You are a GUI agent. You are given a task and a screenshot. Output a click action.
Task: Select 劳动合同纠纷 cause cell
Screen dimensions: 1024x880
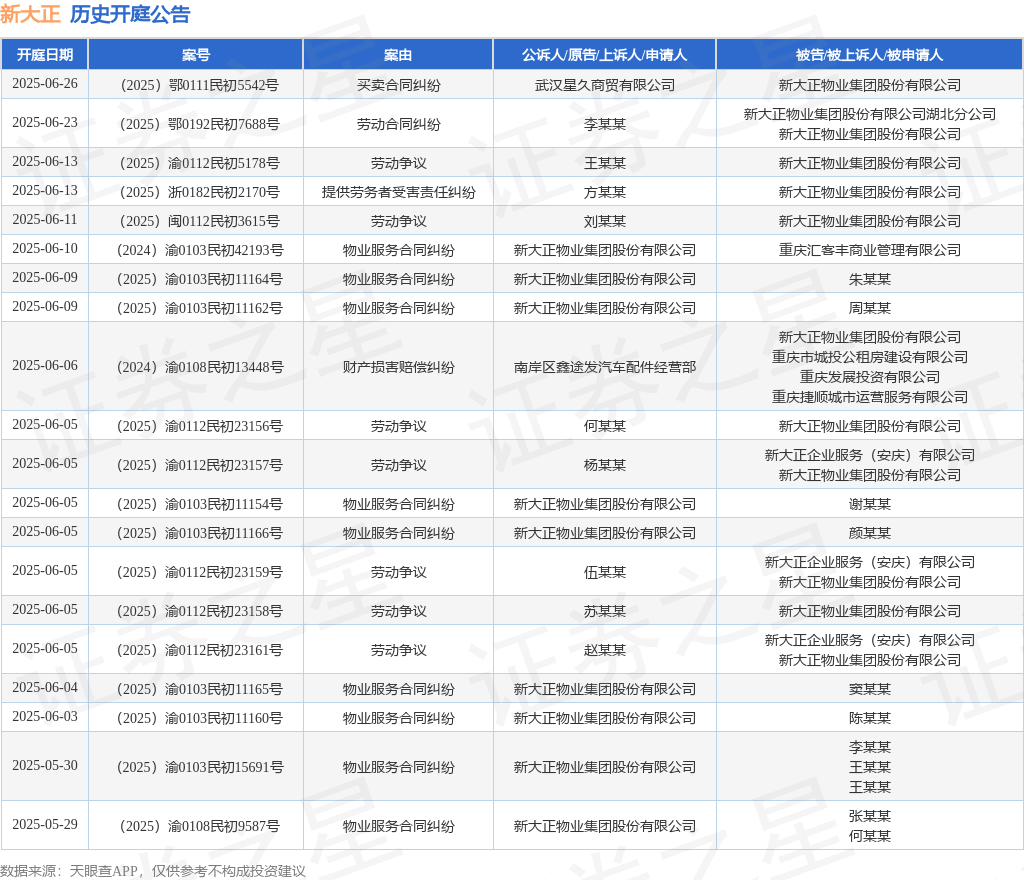[x=398, y=124]
